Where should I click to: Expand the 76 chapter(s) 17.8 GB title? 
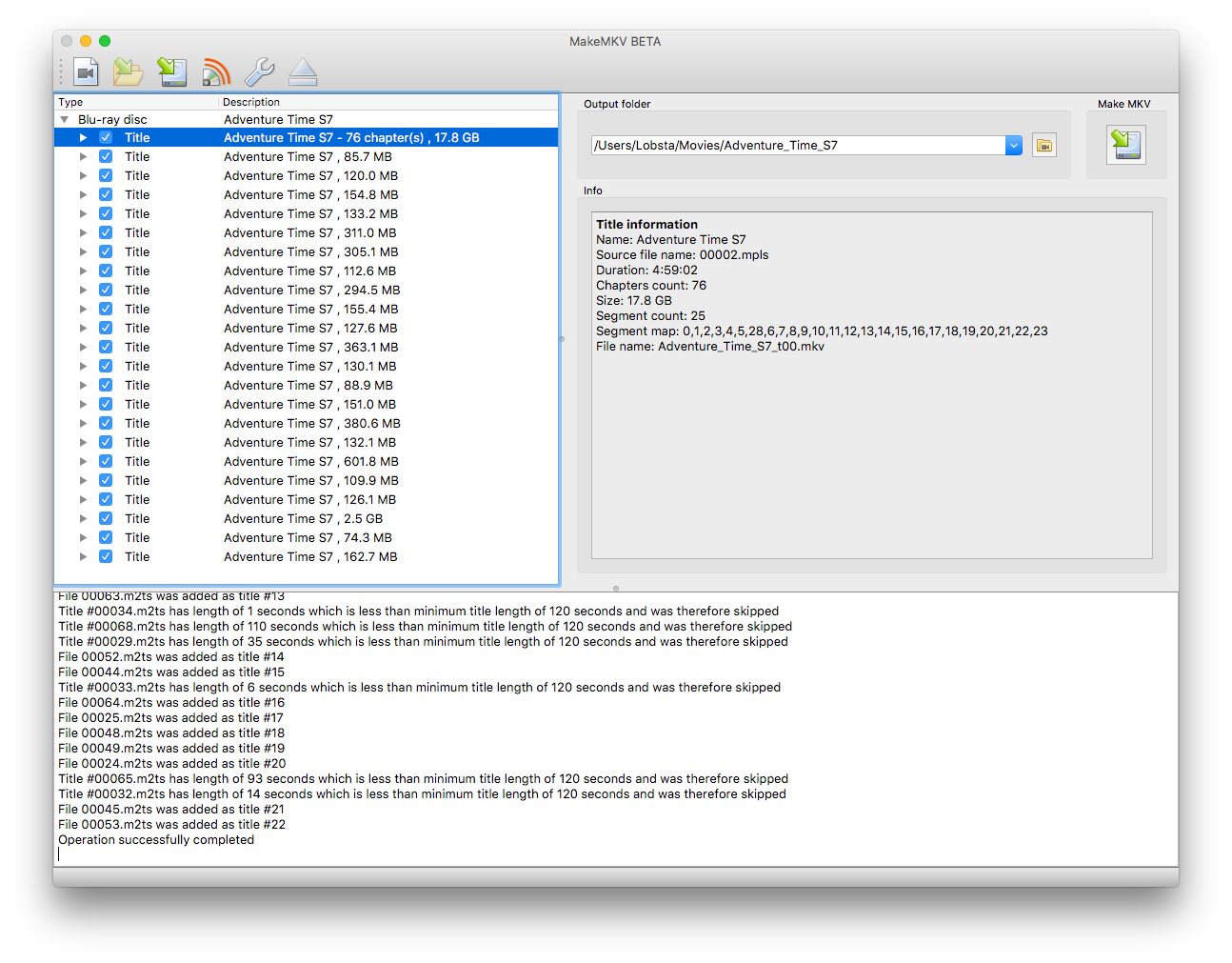click(x=83, y=138)
